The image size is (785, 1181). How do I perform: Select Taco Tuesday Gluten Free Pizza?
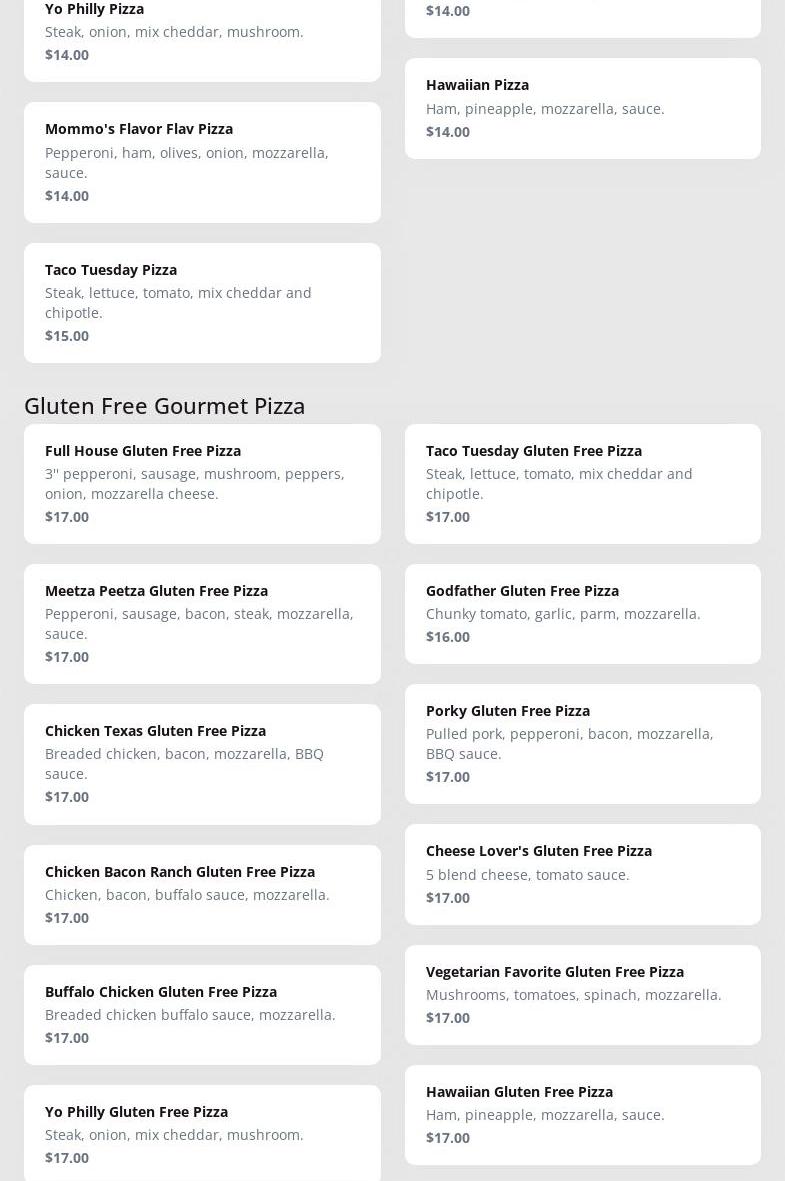tap(582, 483)
